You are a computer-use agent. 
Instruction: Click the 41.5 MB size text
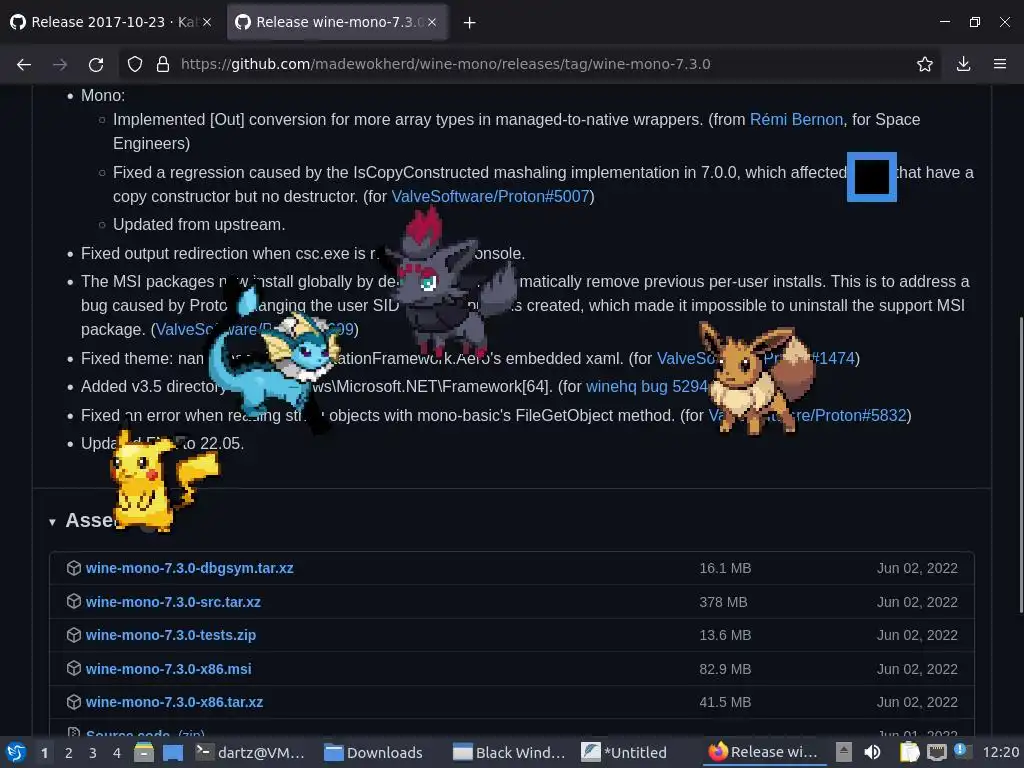pyautogui.click(x=725, y=702)
